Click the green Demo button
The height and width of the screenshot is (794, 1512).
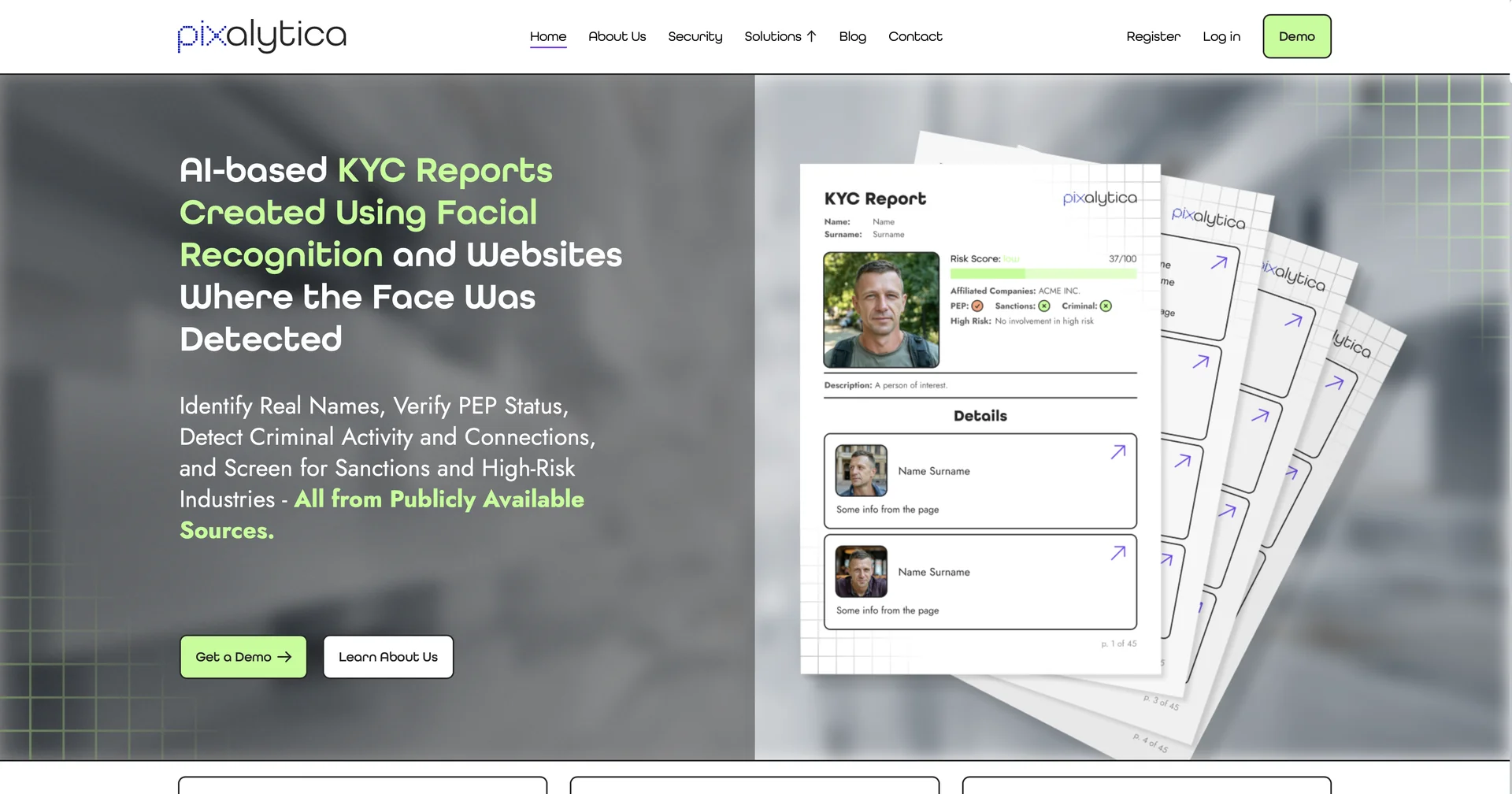(x=1297, y=36)
